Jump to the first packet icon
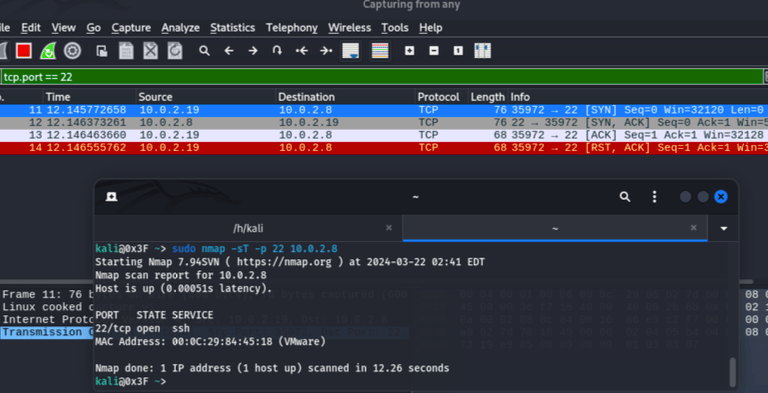 coord(302,51)
